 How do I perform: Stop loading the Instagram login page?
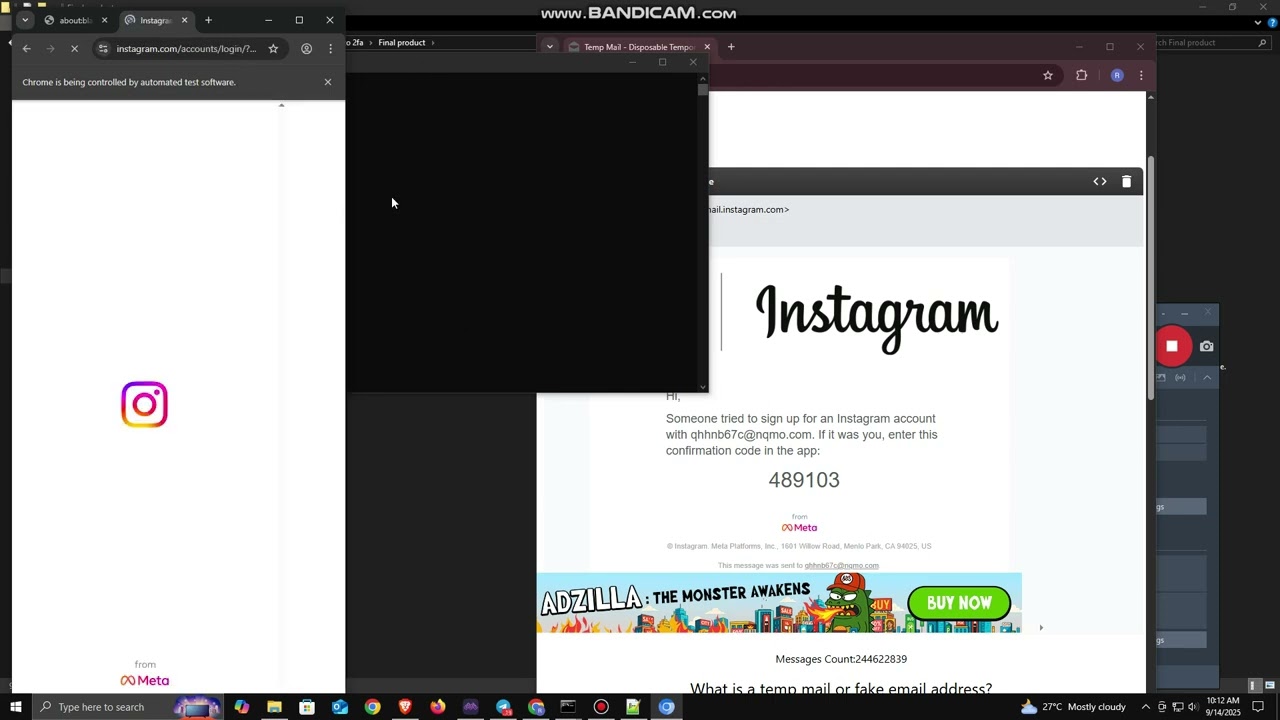coord(74,48)
